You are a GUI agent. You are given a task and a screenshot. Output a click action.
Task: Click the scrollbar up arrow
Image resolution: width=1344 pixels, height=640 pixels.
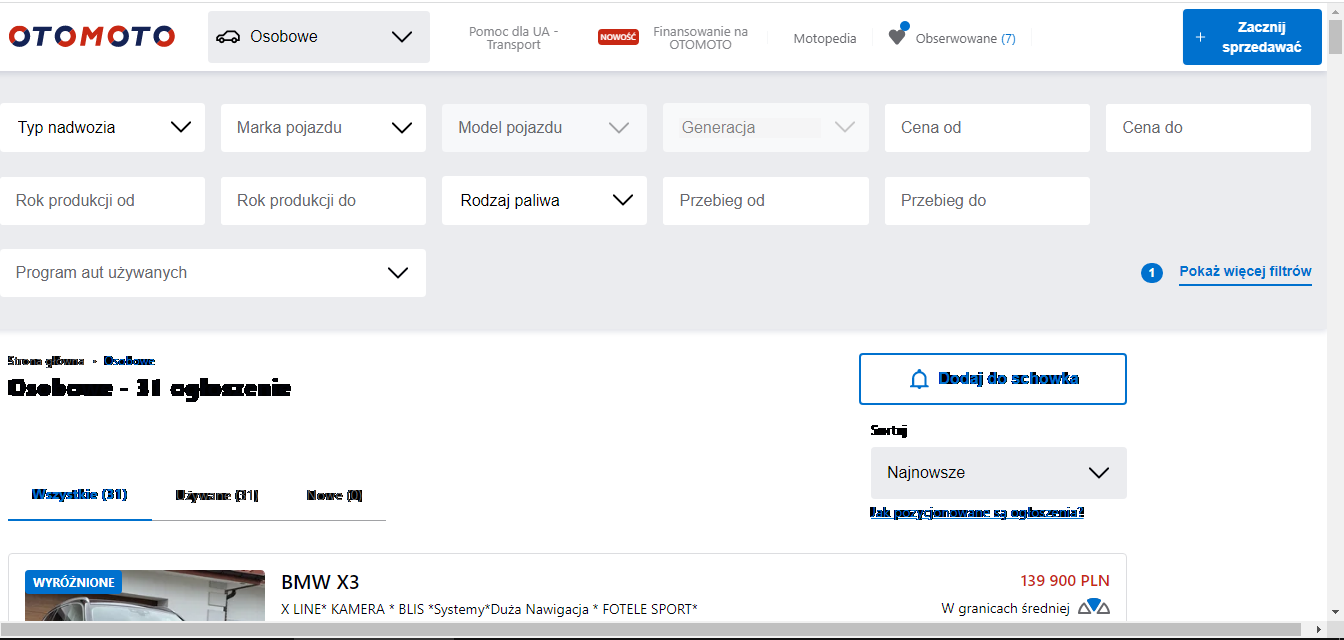click(1335, 9)
